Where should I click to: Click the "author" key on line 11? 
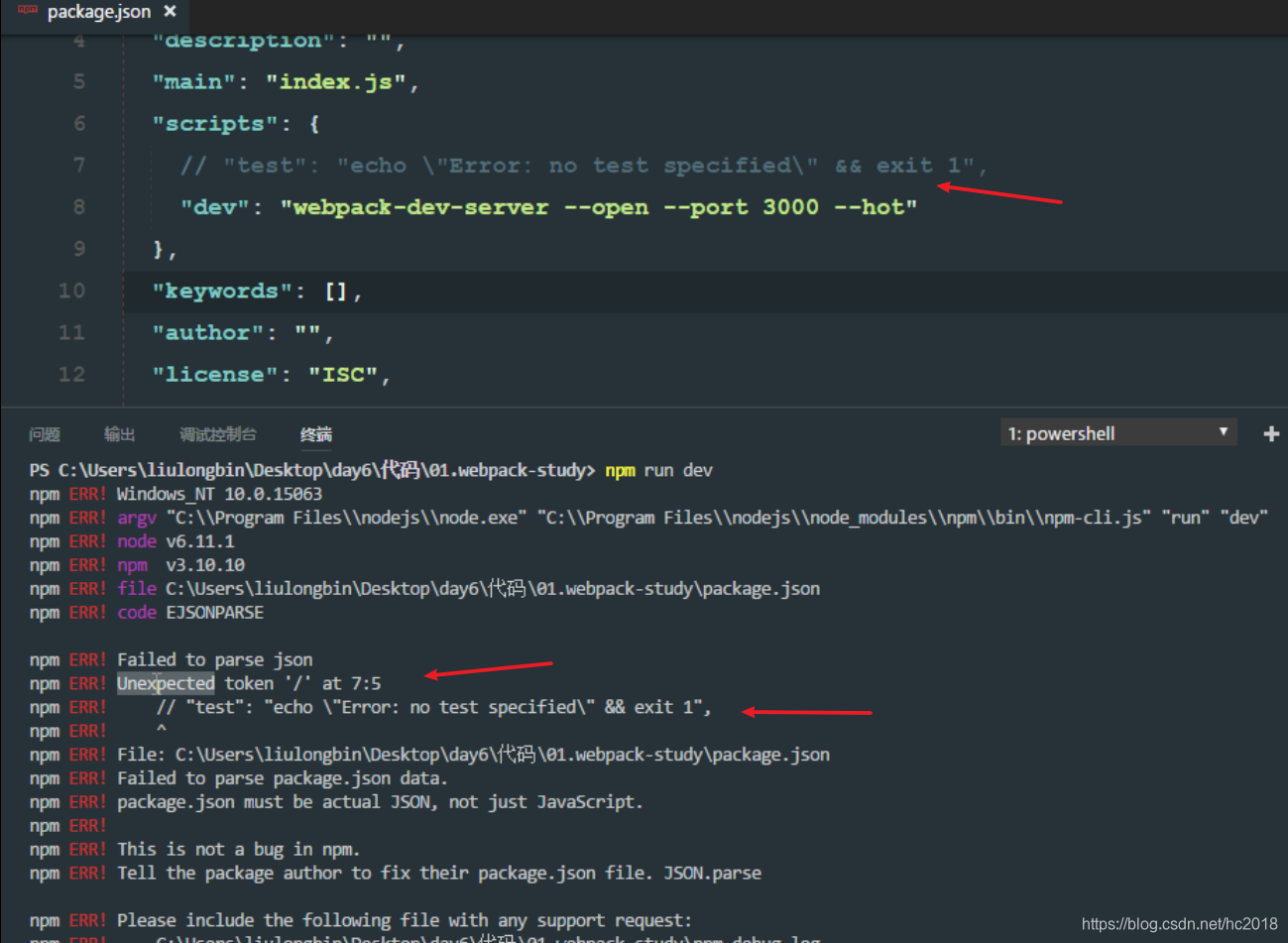[x=208, y=332]
